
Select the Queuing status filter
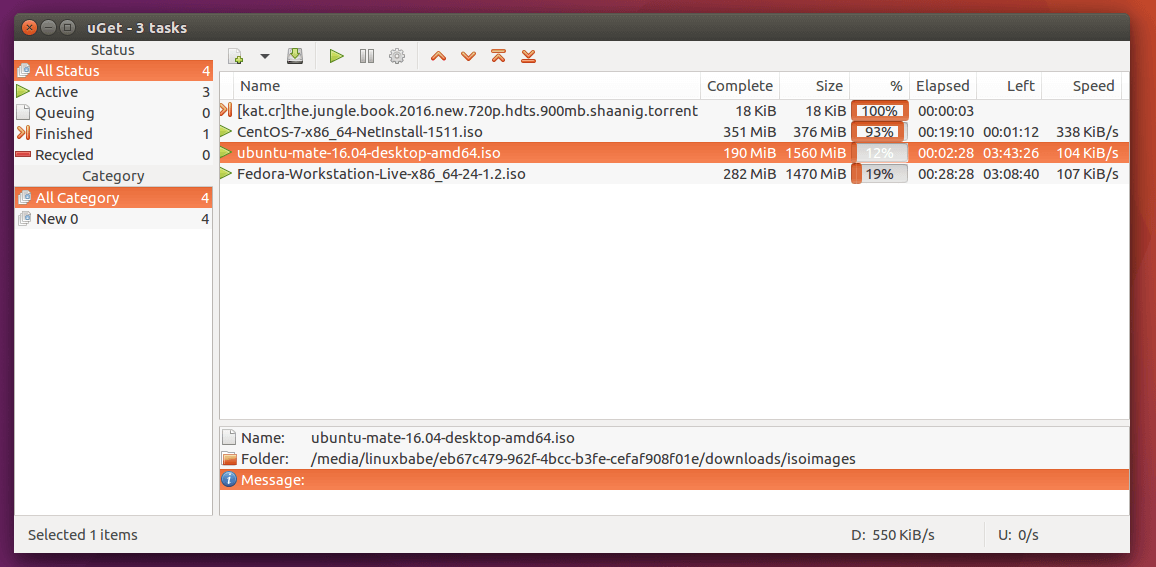(64, 113)
